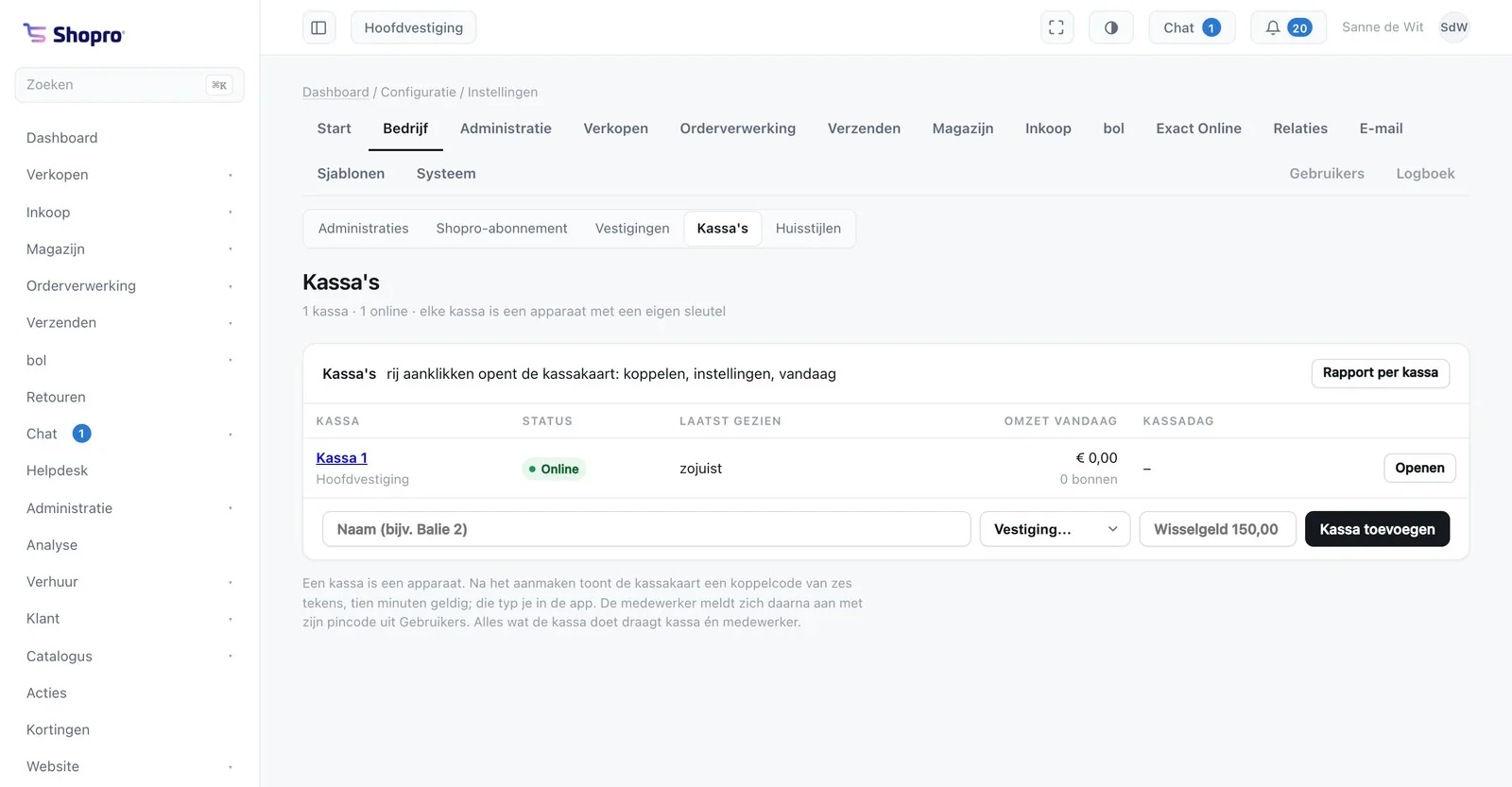Open the Vestigingen sub-tab

click(x=632, y=229)
